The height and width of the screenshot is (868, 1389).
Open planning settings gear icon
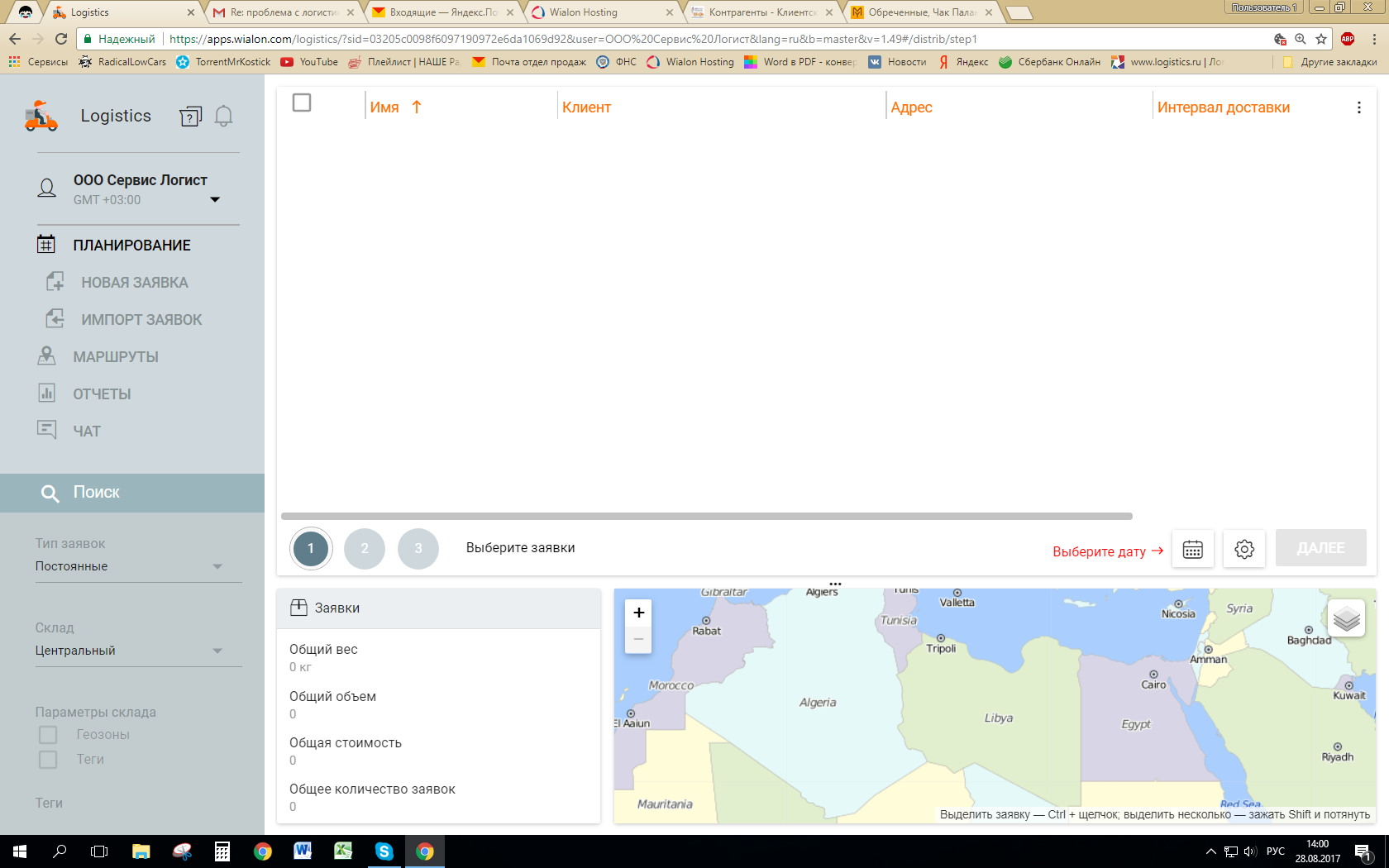(1244, 549)
